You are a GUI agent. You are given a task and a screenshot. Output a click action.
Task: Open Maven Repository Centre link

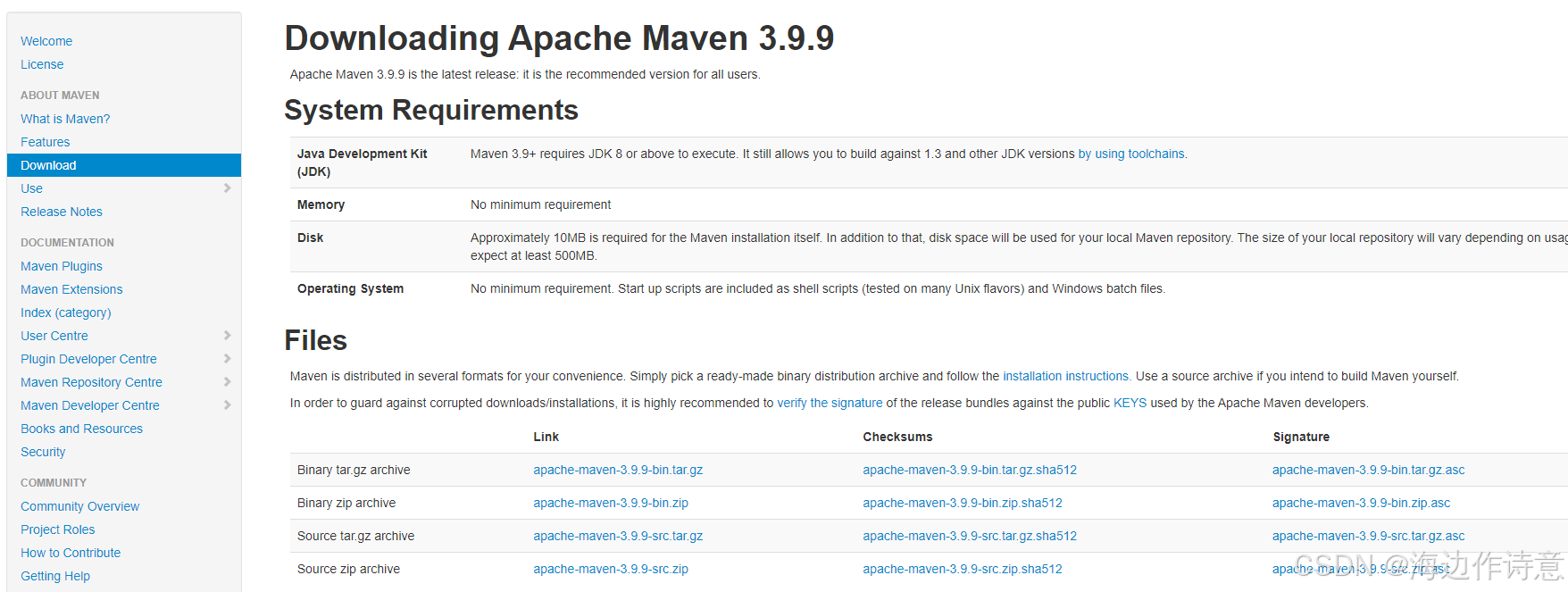[x=91, y=382]
